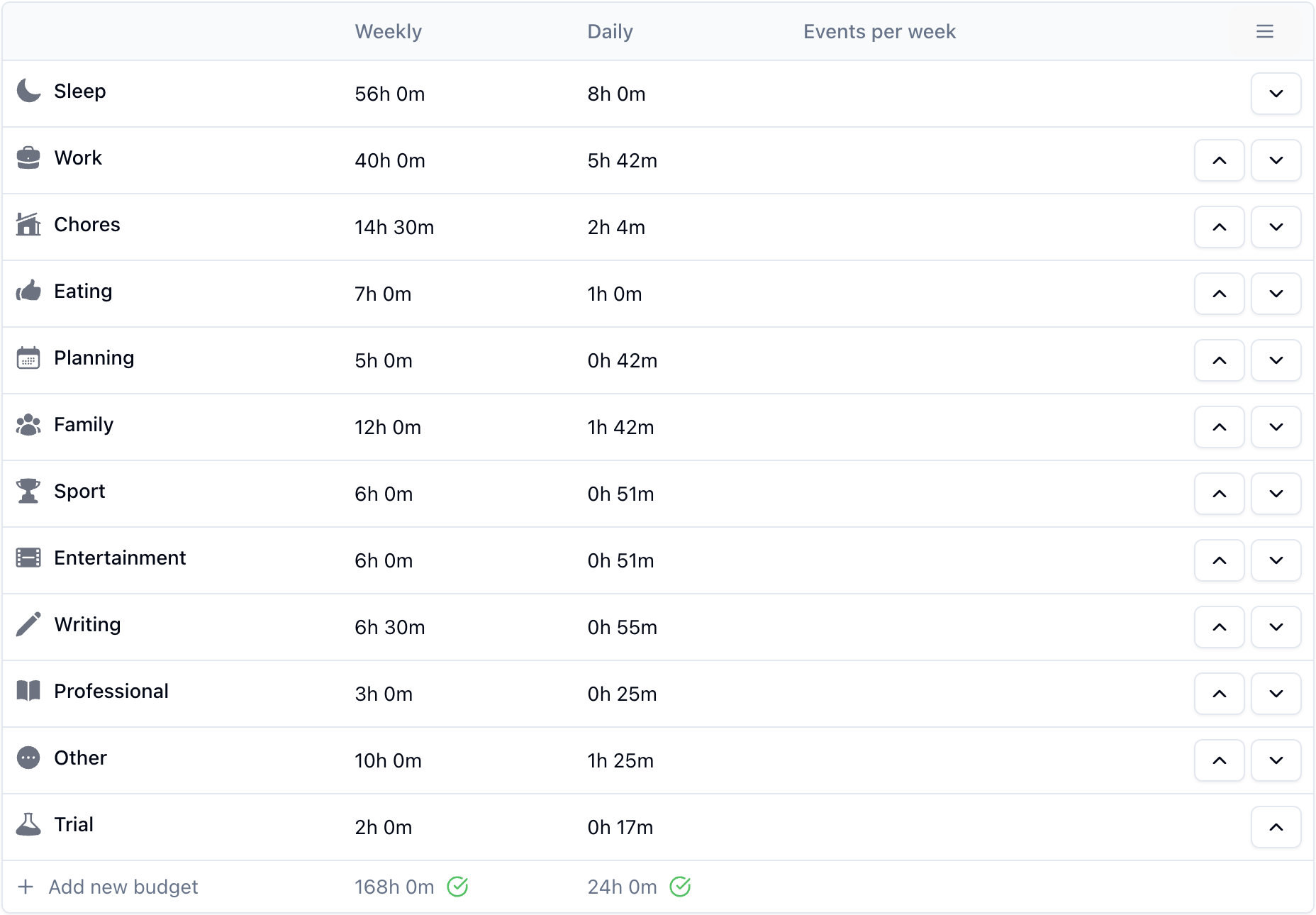Image resolution: width=1316 pixels, height=915 pixels.
Task: Open the Planning calendar icon
Action: (28, 358)
